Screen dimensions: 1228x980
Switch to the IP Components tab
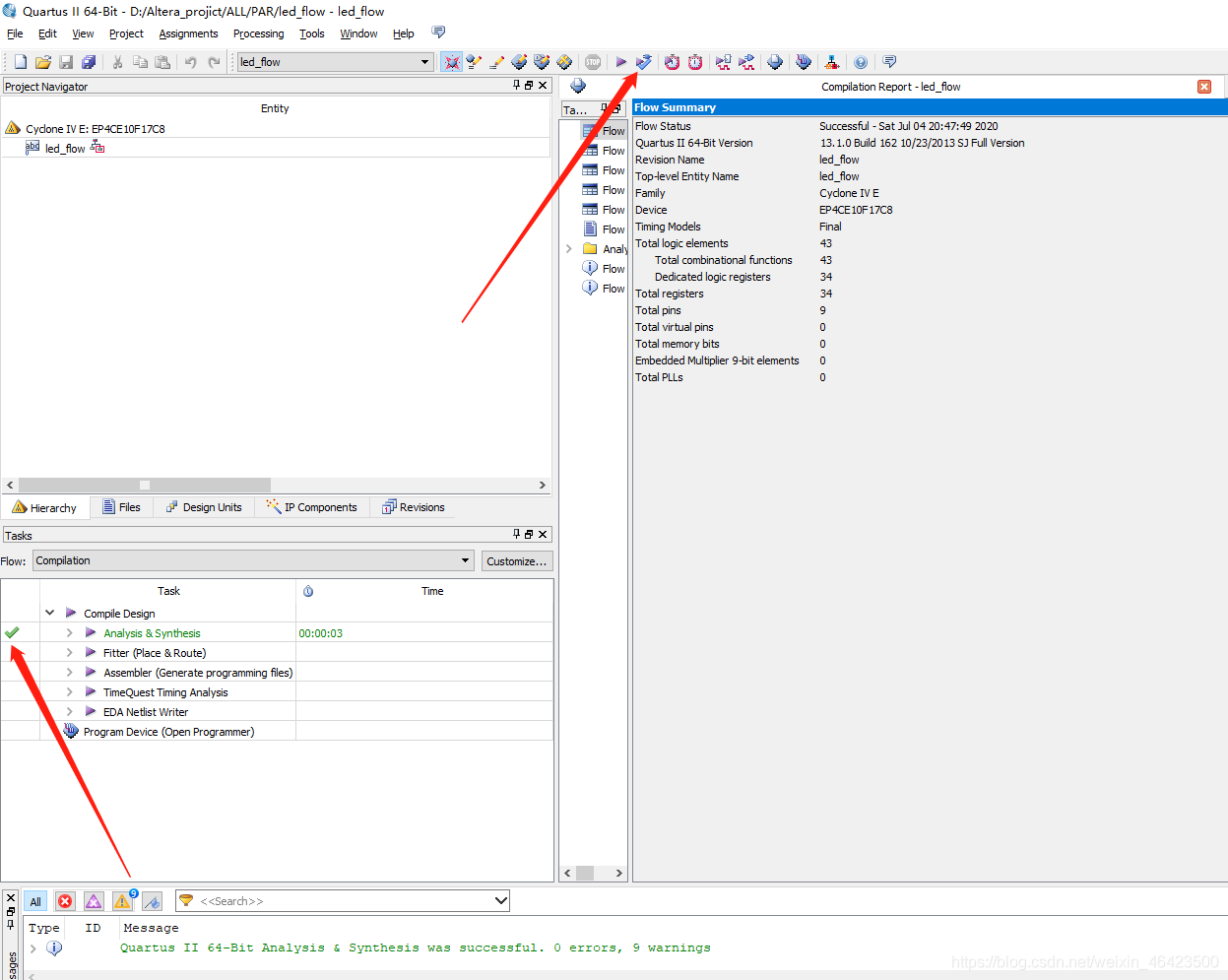pyautogui.click(x=311, y=507)
